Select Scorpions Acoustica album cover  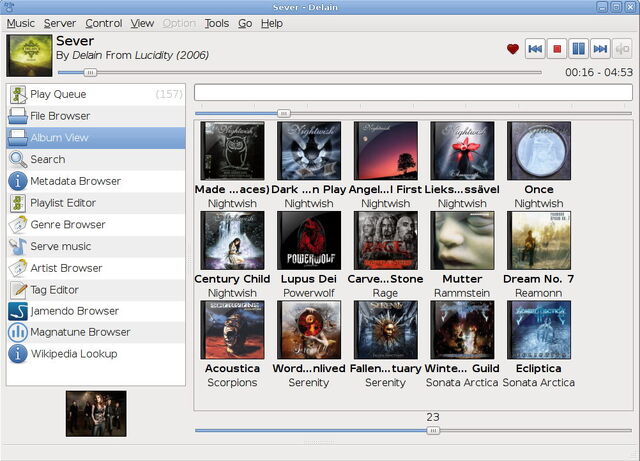232,330
